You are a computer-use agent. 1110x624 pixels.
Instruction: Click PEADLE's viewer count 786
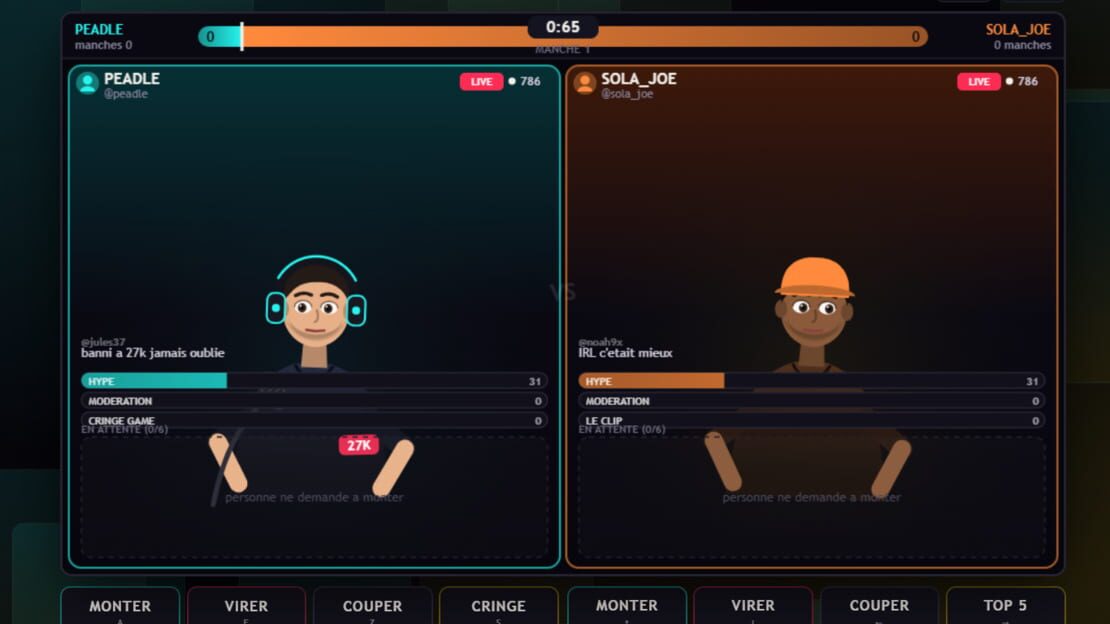click(x=530, y=81)
